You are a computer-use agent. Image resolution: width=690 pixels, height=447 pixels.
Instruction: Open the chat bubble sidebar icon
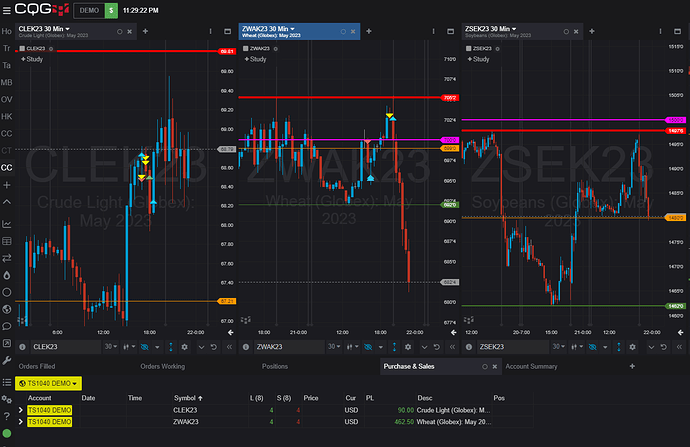tap(7, 326)
